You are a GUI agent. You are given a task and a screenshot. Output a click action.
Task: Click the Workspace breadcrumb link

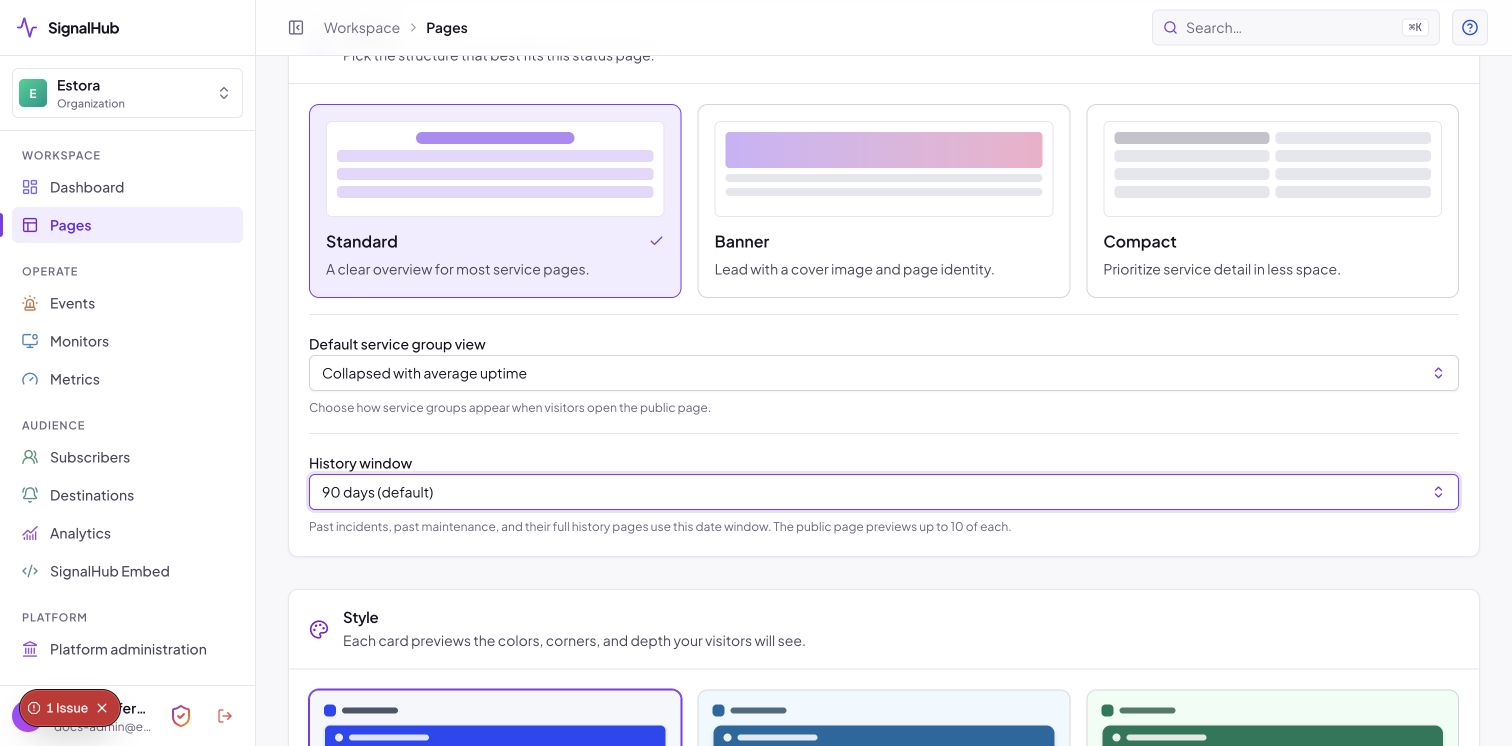(362, 28)
